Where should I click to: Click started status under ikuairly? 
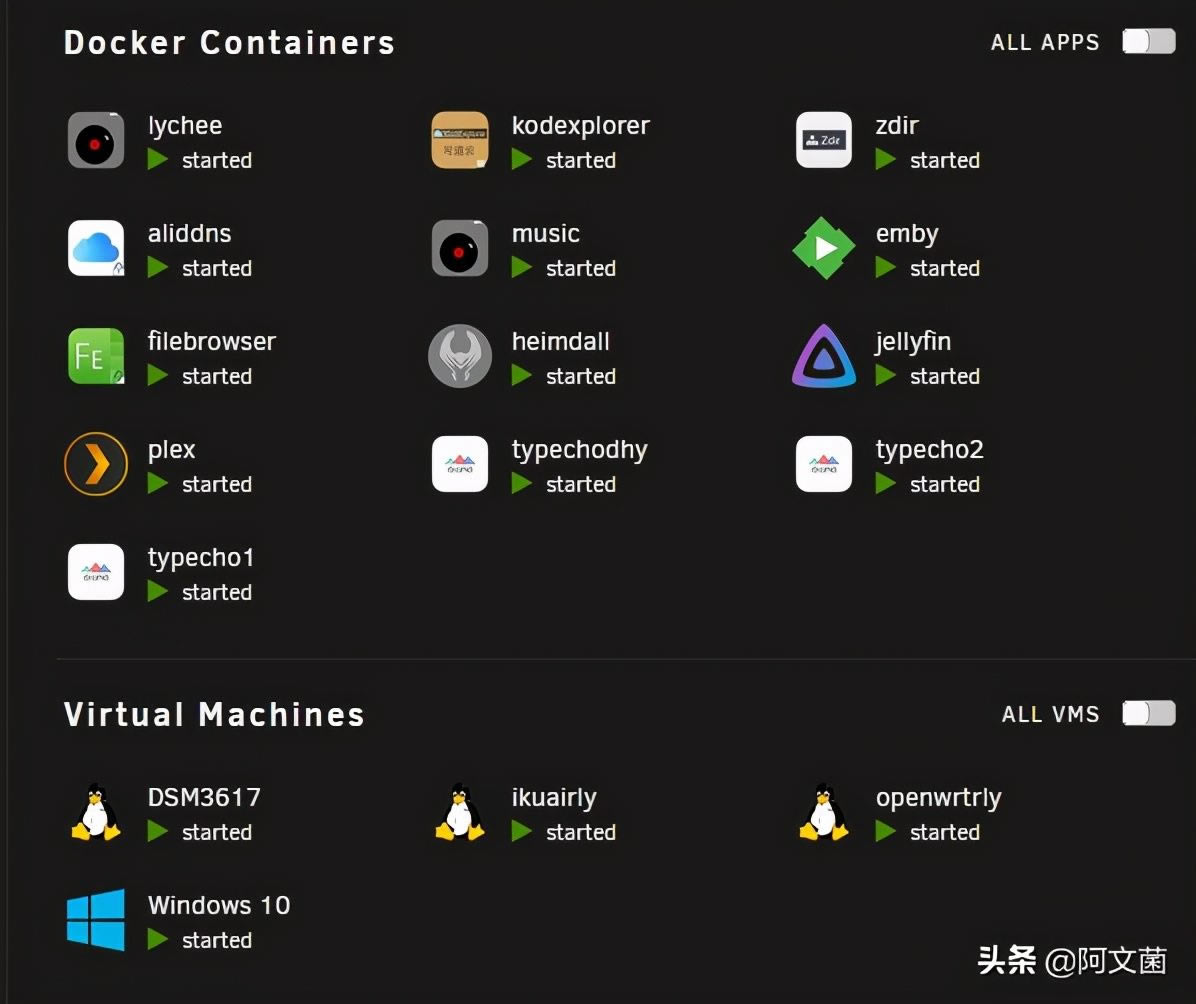click(x=580, y=832)
